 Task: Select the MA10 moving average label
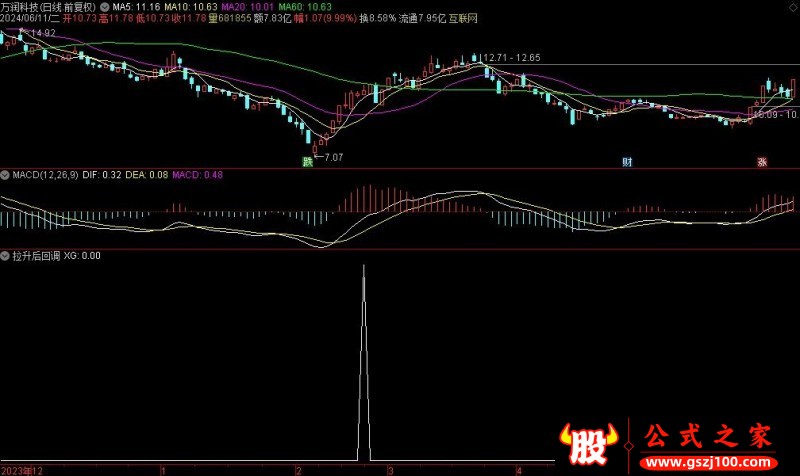(191, 5)
